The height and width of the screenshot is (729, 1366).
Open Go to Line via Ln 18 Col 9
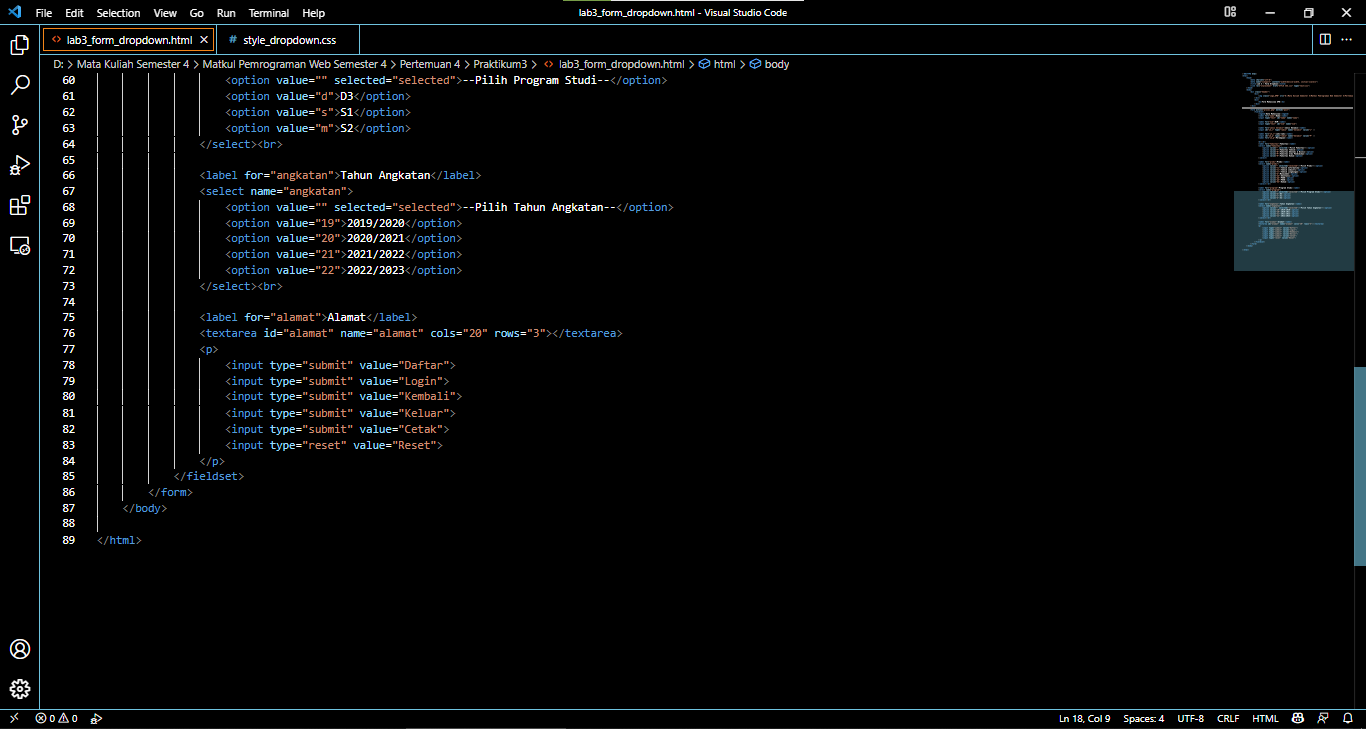(x=1083, y=718)
